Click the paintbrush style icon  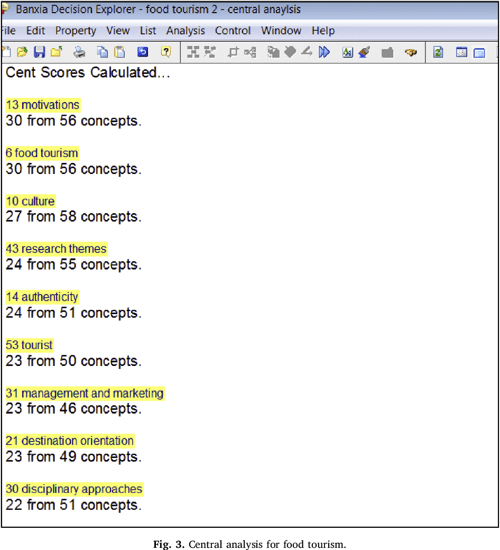tap(365, 52)
